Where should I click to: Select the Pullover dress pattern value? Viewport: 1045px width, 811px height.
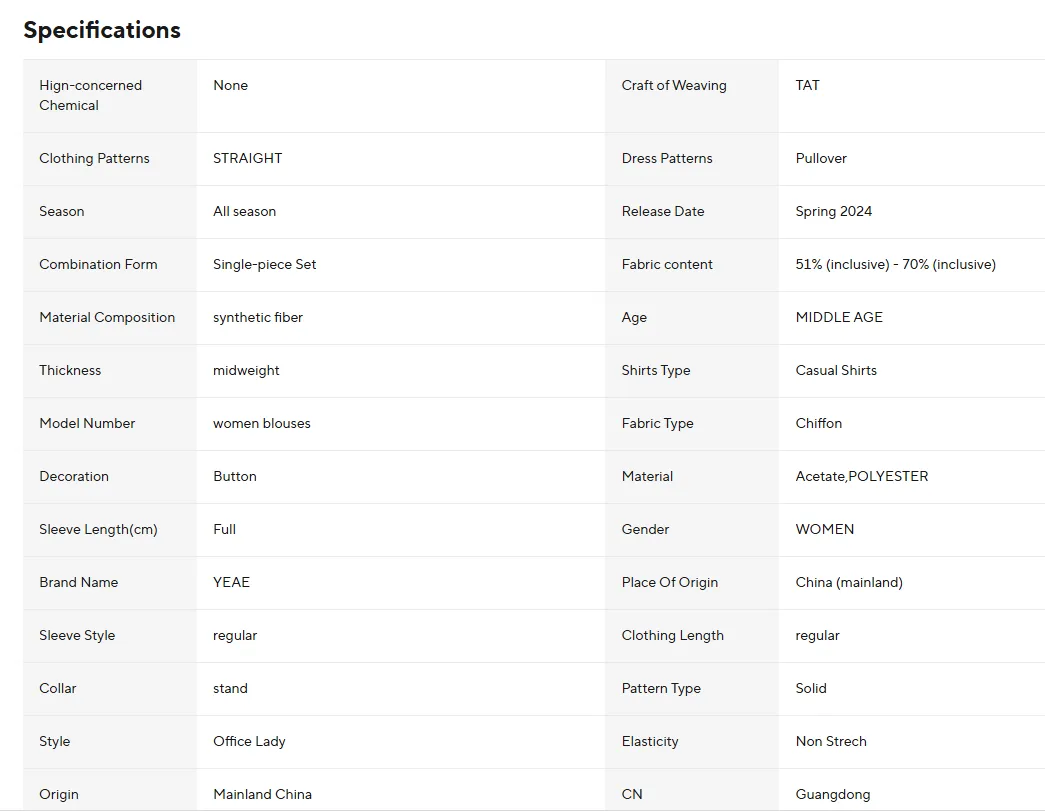click(x=821, y=158)
